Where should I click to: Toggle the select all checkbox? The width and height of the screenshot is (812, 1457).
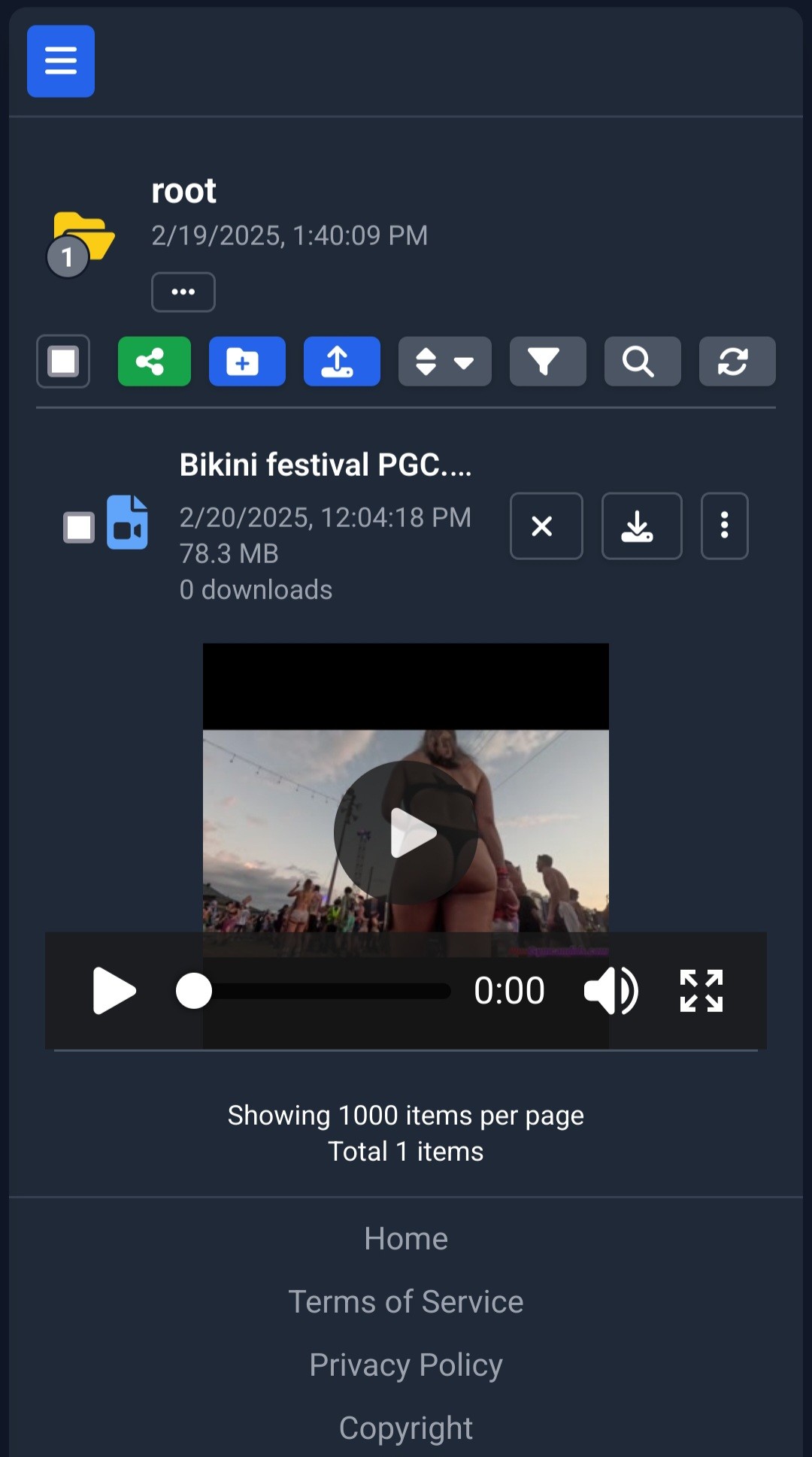point(63,362)
